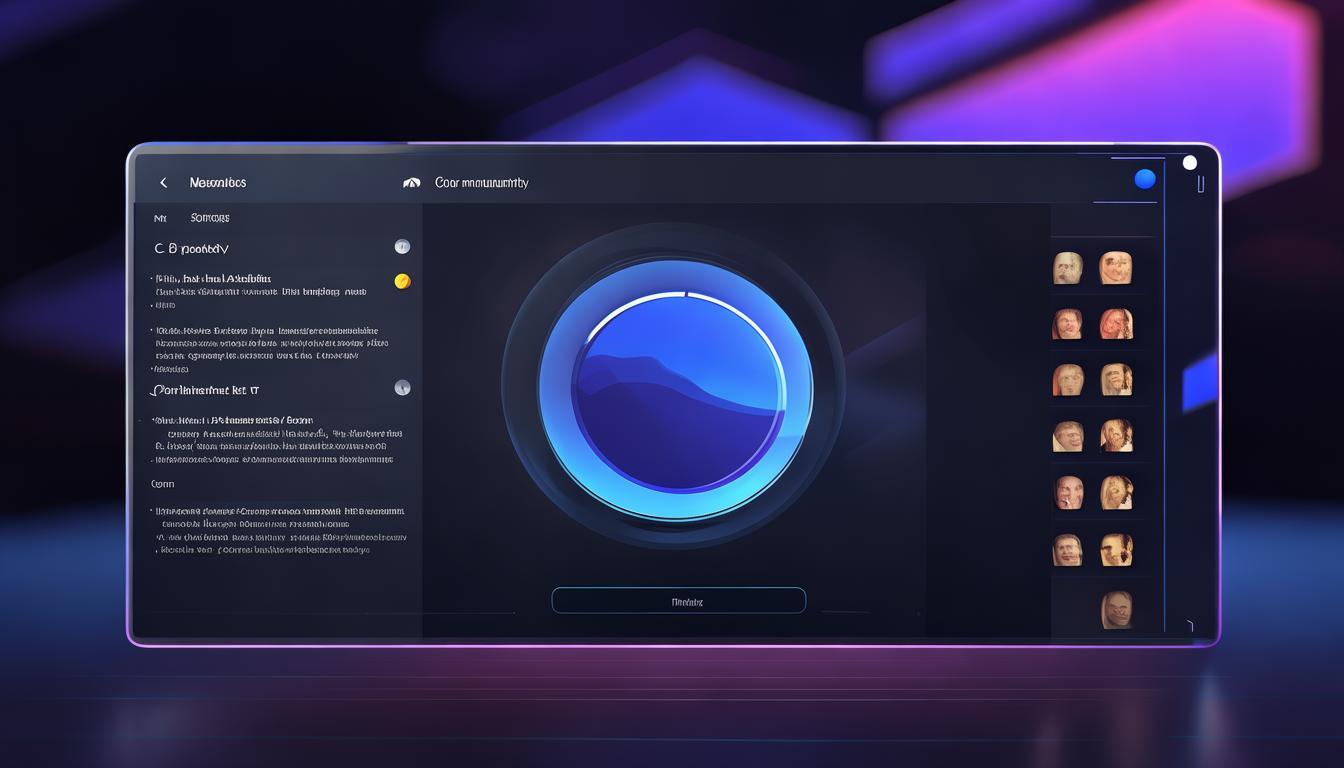Select the first avatar thumbnail in the grid
The image size is (1344, 768).
tap(1068, 268)
